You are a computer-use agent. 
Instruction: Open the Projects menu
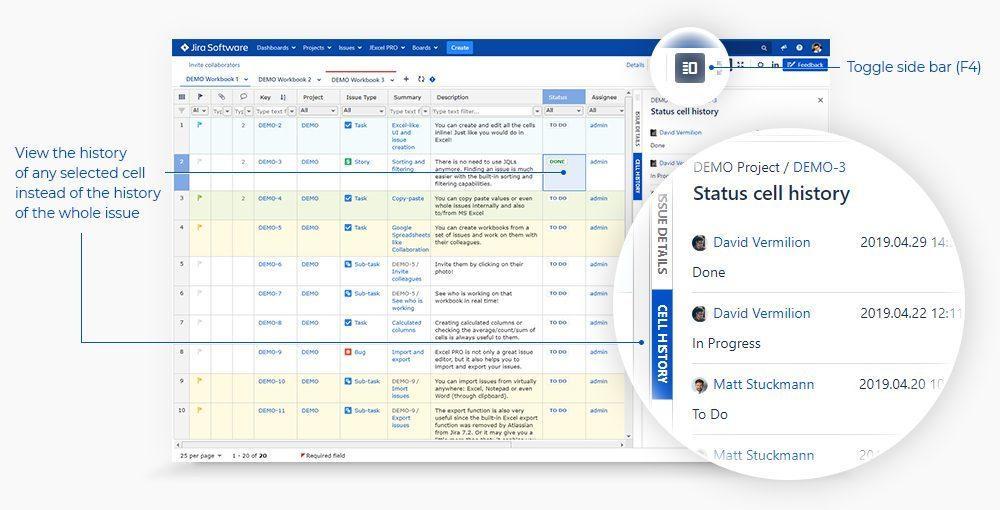pyautogui.click(x=317, y=48)
